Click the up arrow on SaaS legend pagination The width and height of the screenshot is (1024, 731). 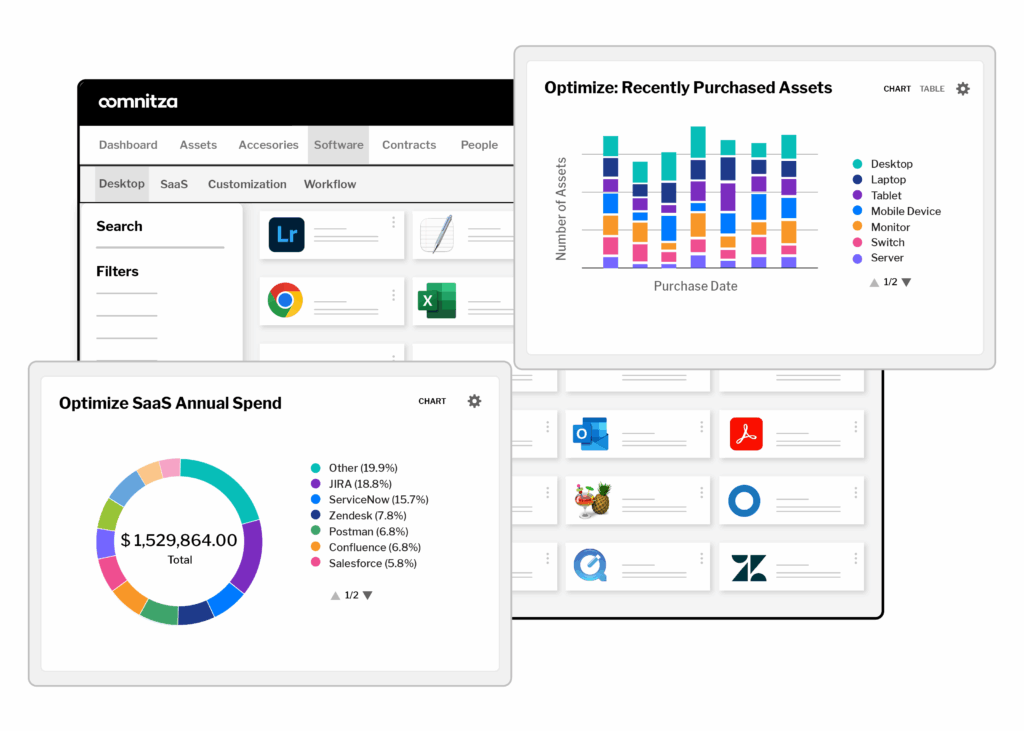[x=333, y=595]
